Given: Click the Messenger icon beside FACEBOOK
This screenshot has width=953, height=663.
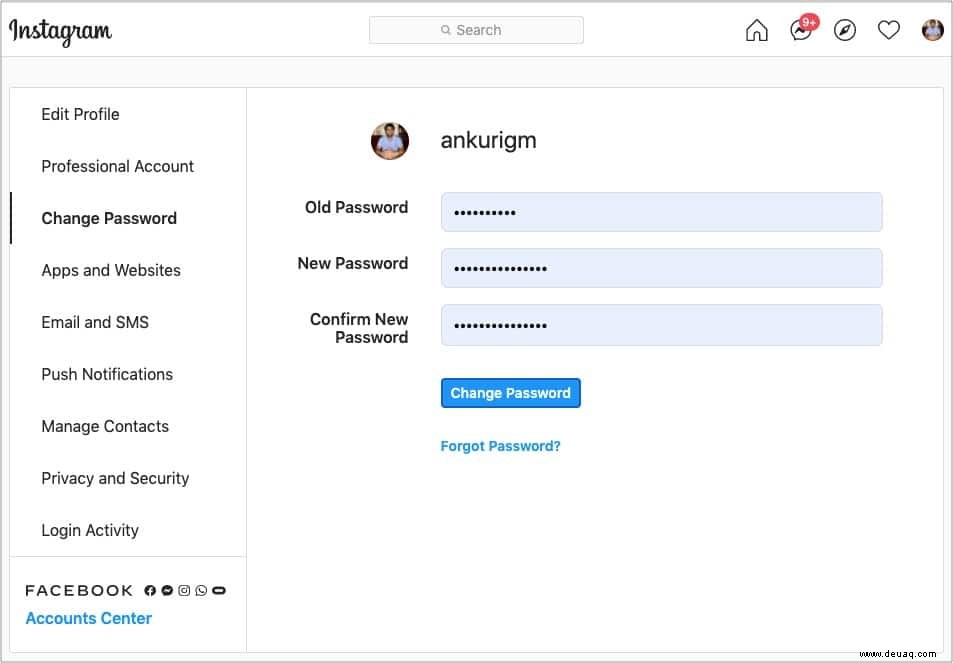Looking at the screenshot, I should (167, 590).
